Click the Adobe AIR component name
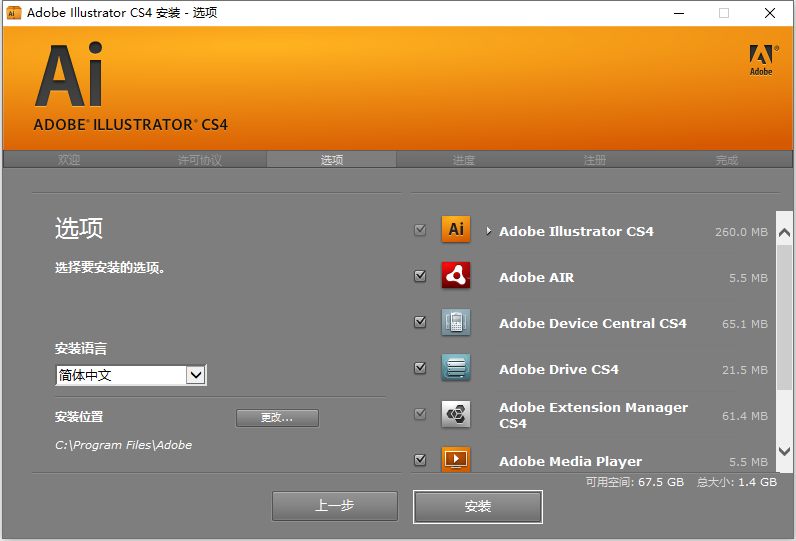 pos(537,278)
